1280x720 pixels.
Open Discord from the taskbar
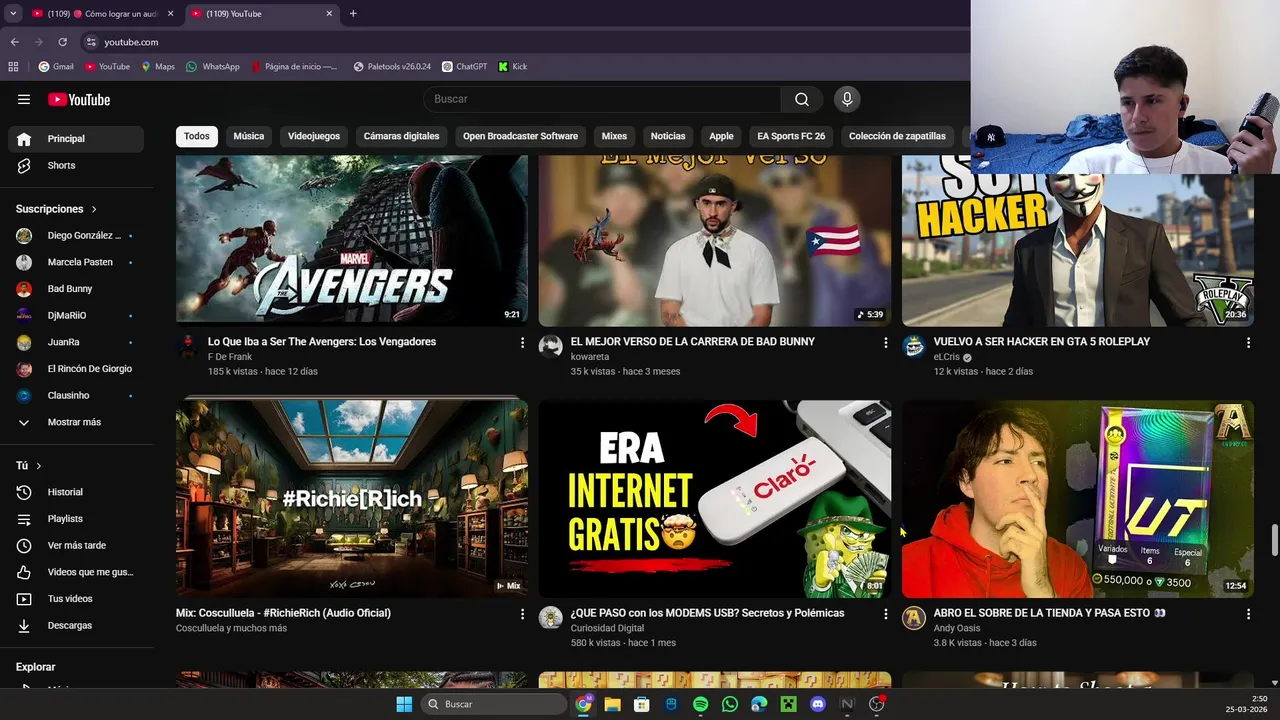[x=818, y=704]
